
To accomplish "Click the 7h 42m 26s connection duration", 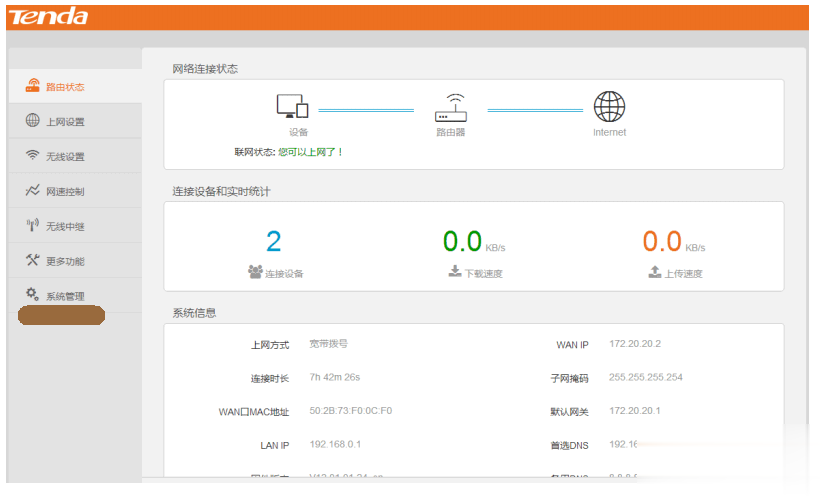I will coord(335,377).
